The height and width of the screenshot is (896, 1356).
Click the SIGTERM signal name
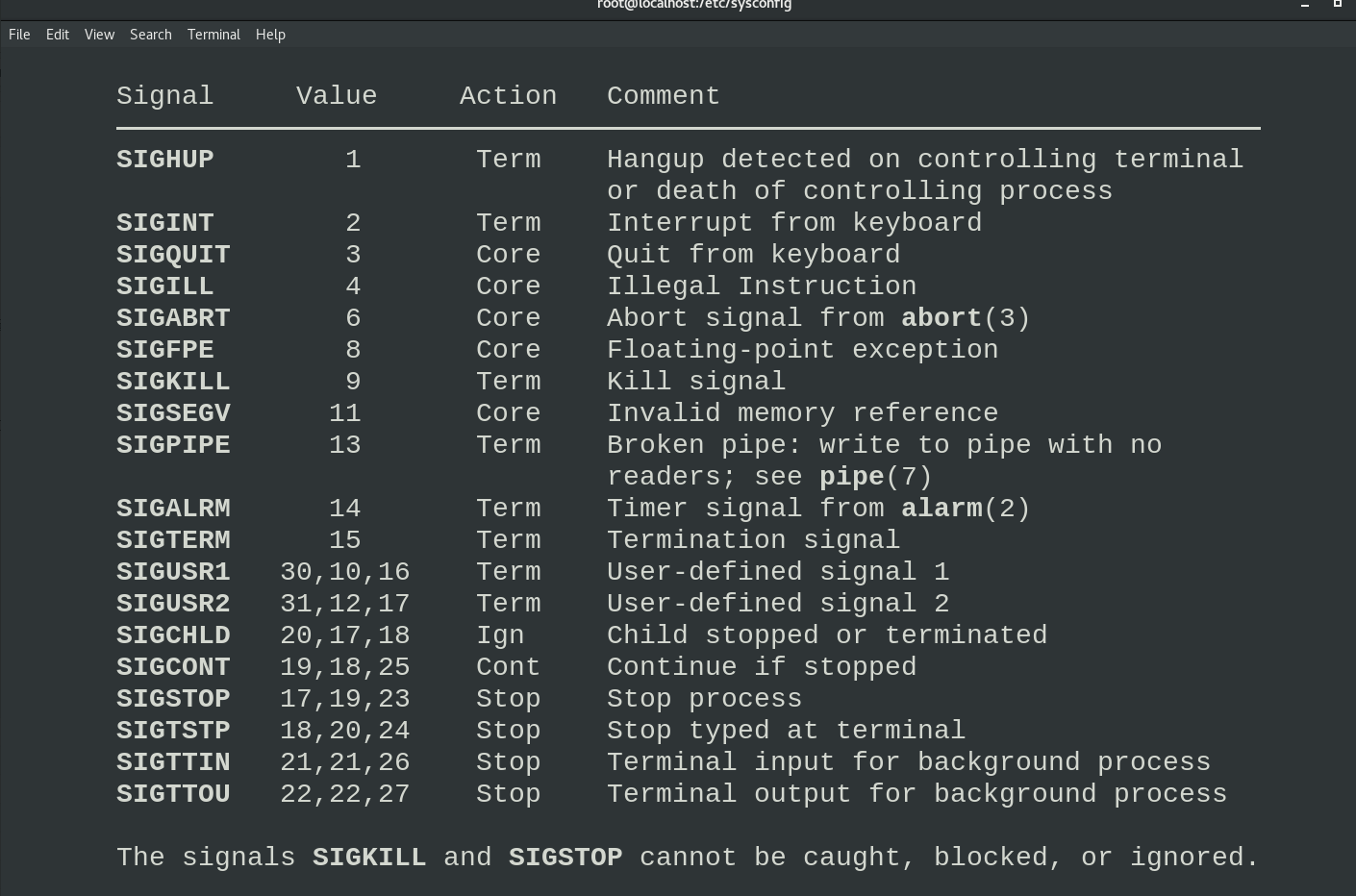tap(173, 540)
